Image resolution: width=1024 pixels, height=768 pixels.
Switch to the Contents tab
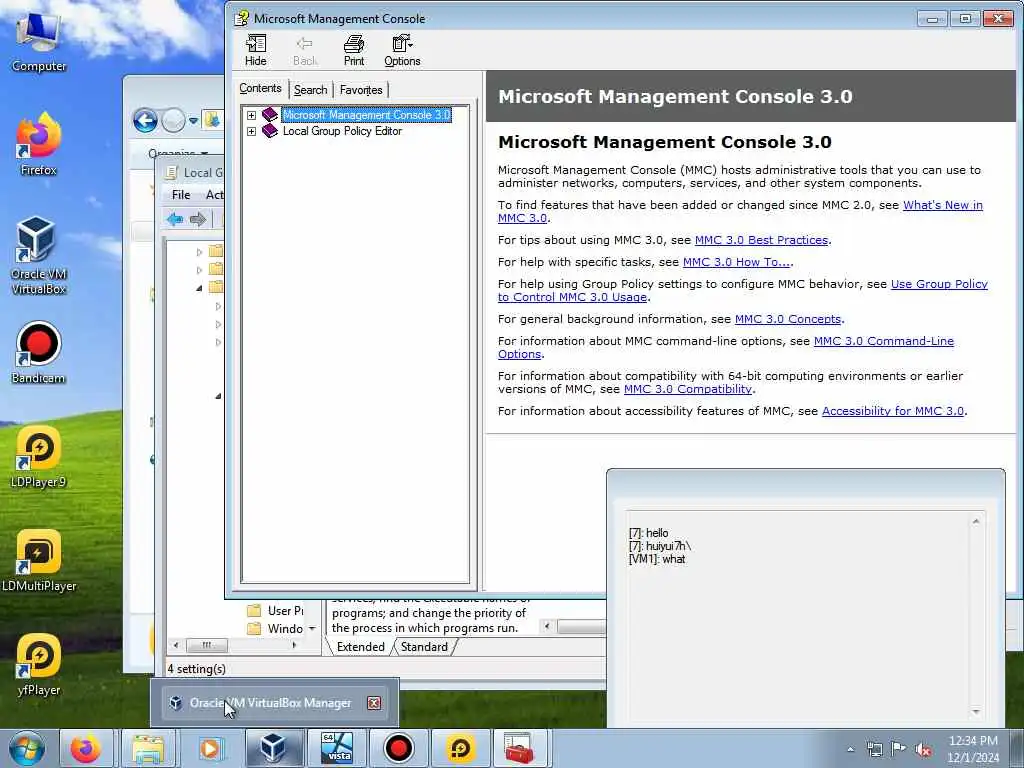pos(260,88)
